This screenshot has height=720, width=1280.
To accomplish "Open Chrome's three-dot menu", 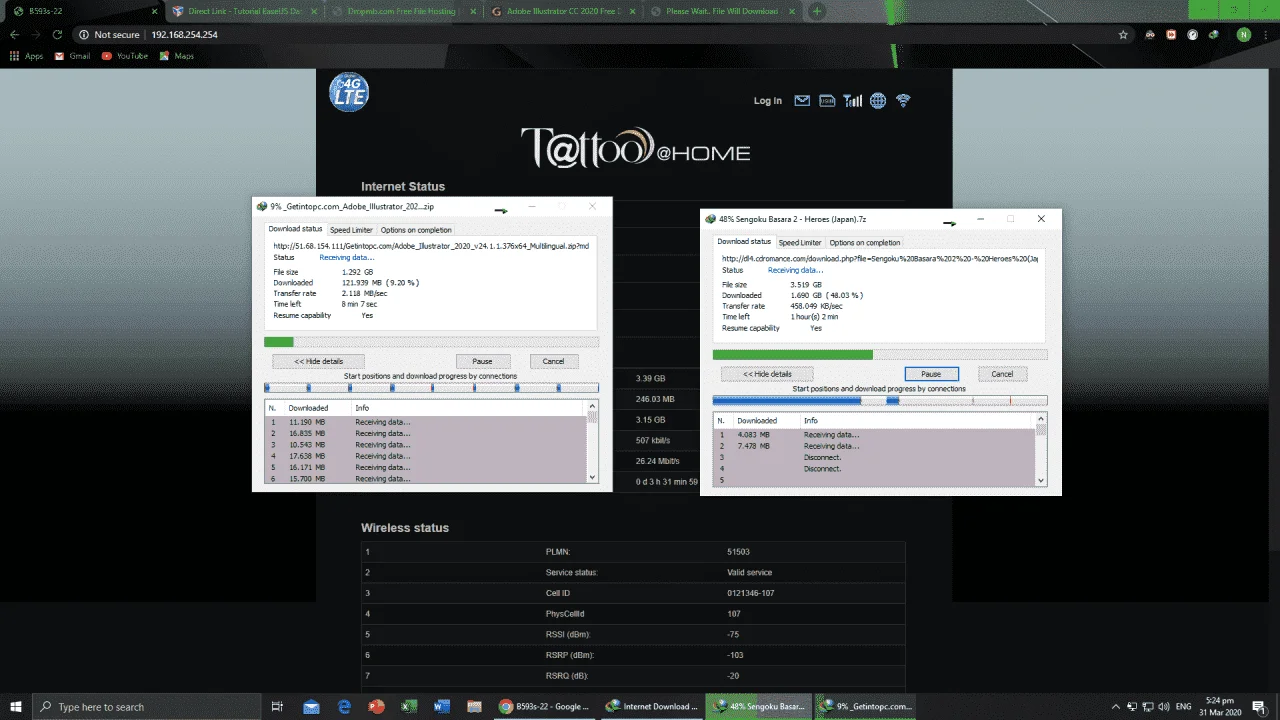I will pos(1265,34).
